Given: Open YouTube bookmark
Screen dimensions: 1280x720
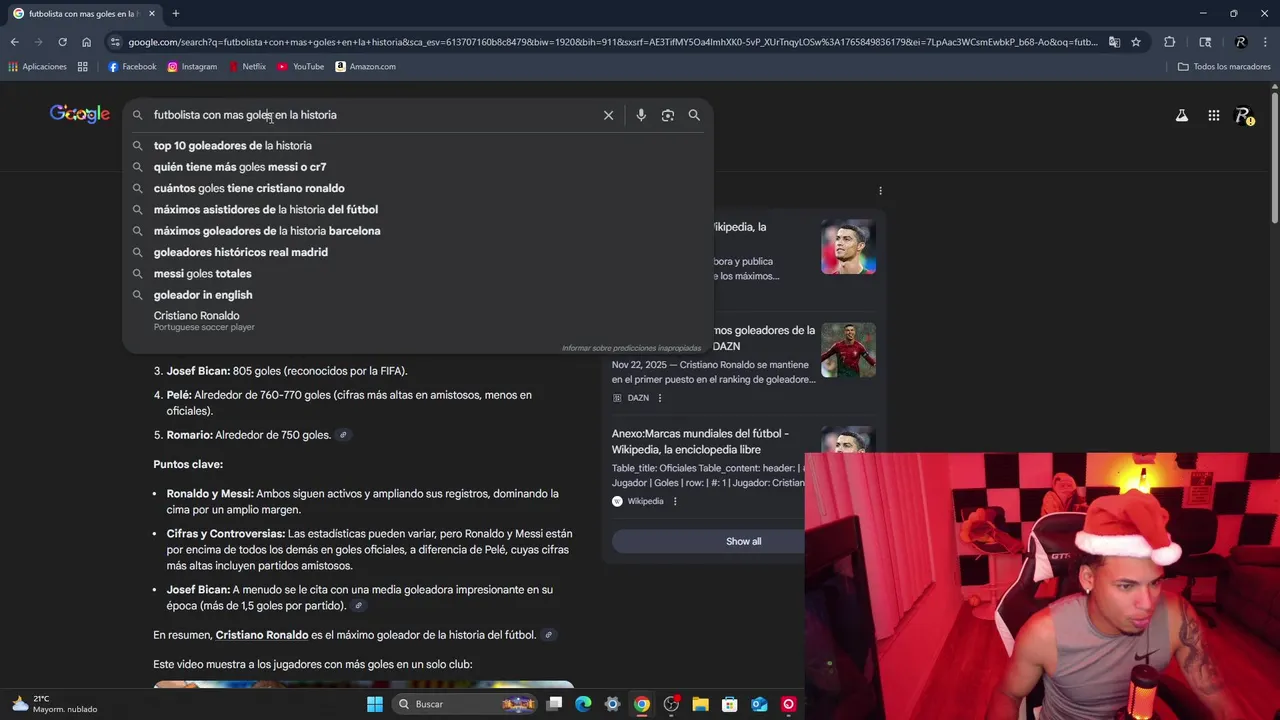Looking at the screenshot, I should tap(301, 67).
